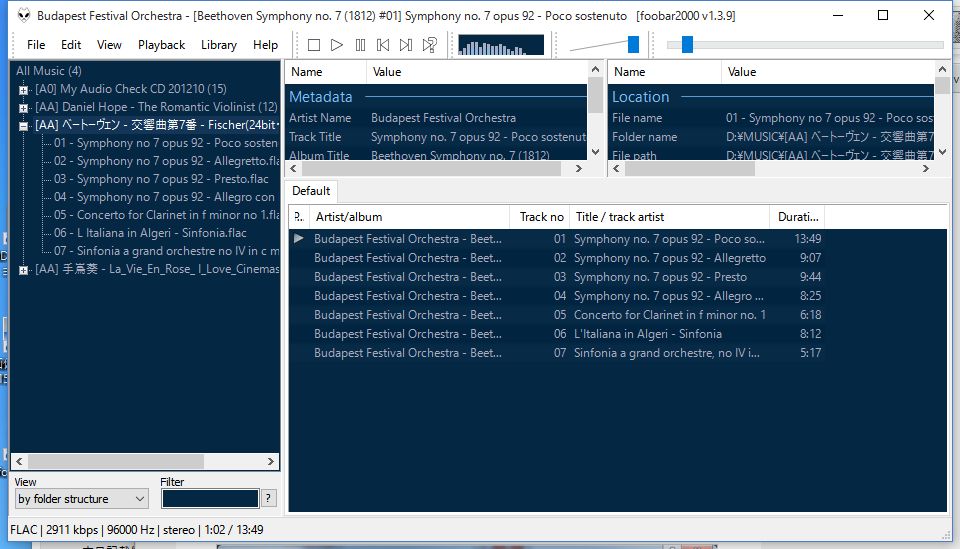This screenshot has width=960, height=549.
Task: Click library tree horizontal scroll right arrow
Action: (x=271, y=461)
